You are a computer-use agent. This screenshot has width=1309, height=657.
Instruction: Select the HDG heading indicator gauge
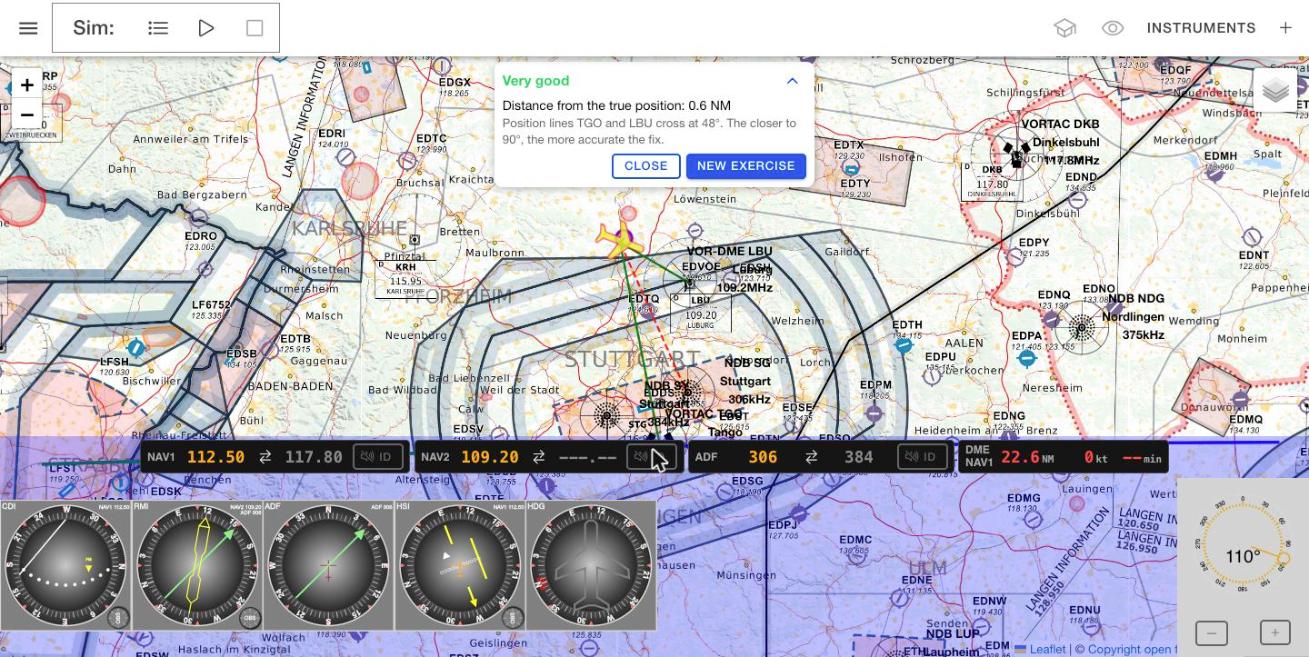tap(591, 566)
